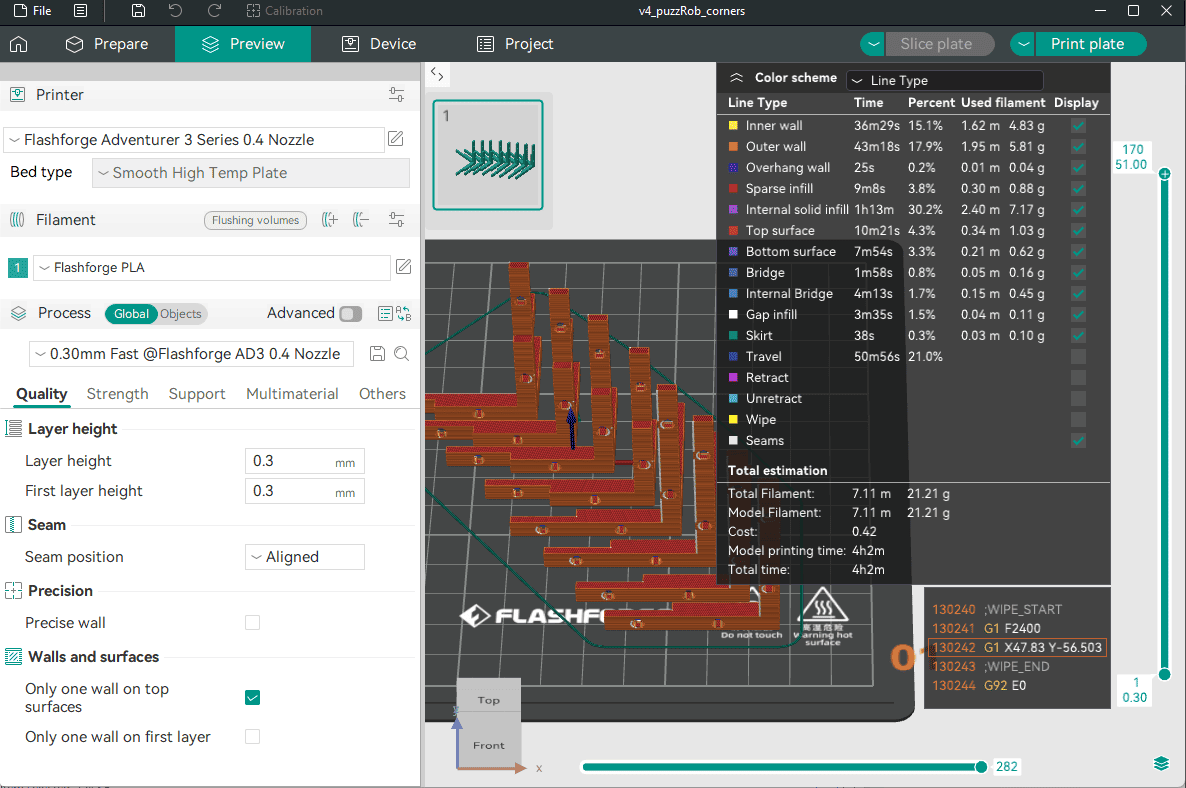Open dropdown arrow next to Slice plate

coord(873,44)
